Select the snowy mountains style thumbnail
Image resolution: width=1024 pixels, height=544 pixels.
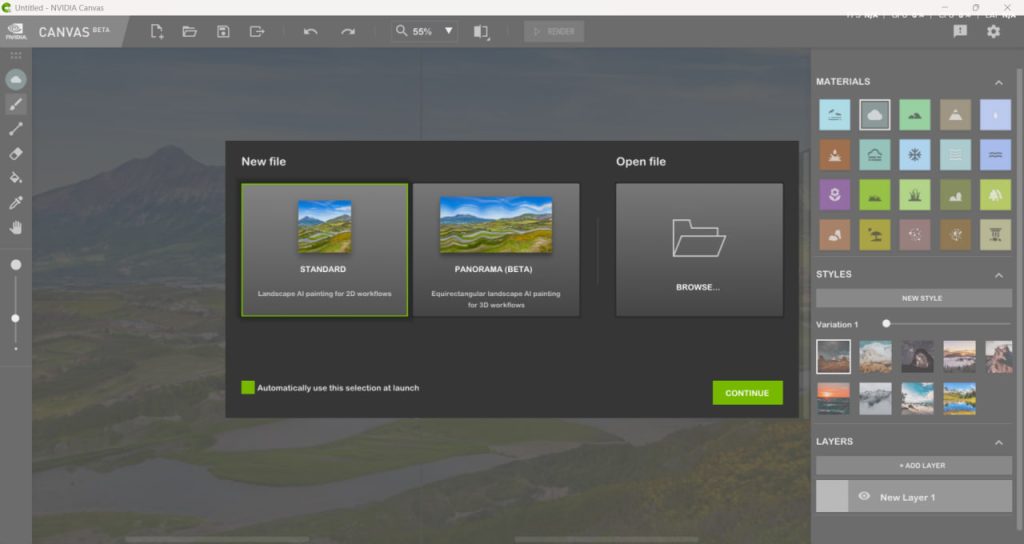click(875, 398)
